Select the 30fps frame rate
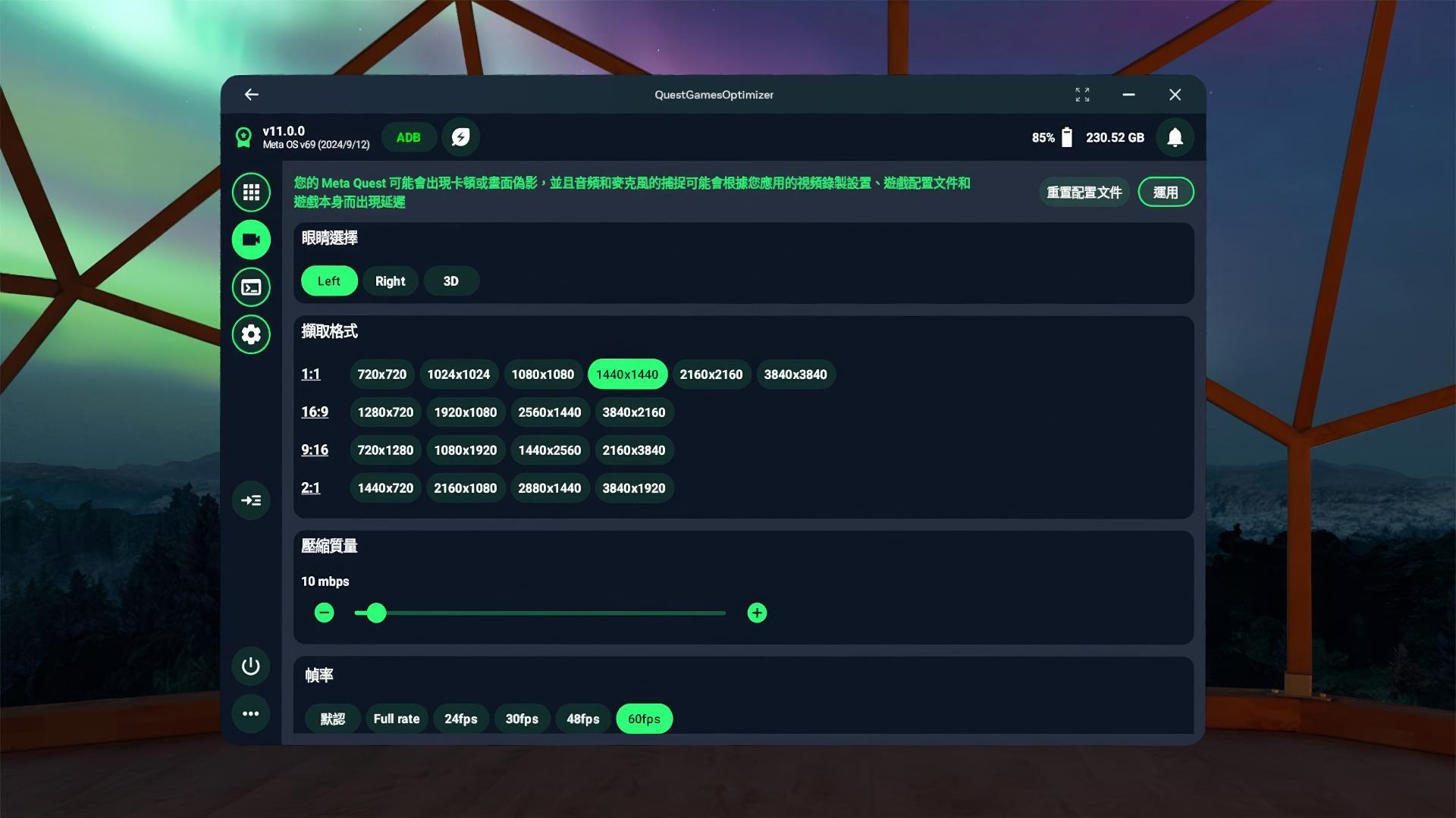Screen dimensions: 1456x818 pos(522,719)
